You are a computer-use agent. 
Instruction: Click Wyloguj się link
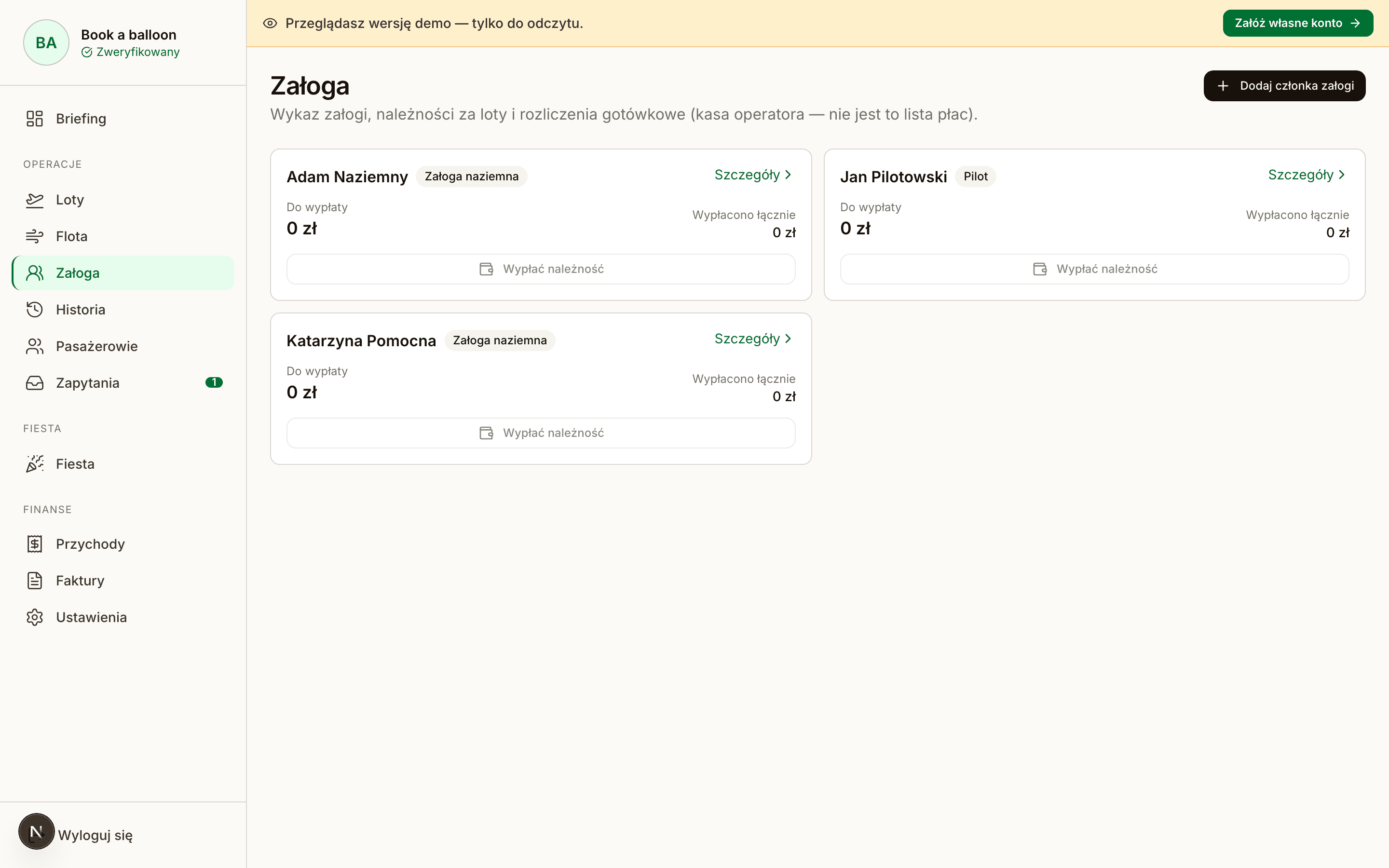pyautogui.click(x=95, y=835)
